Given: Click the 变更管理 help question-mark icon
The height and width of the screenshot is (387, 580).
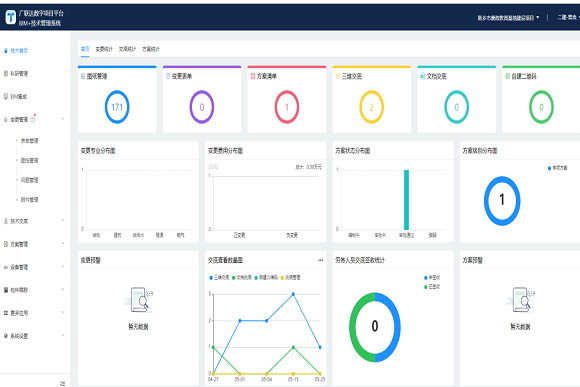Looking at the screenshot, I should pos(33,120).
